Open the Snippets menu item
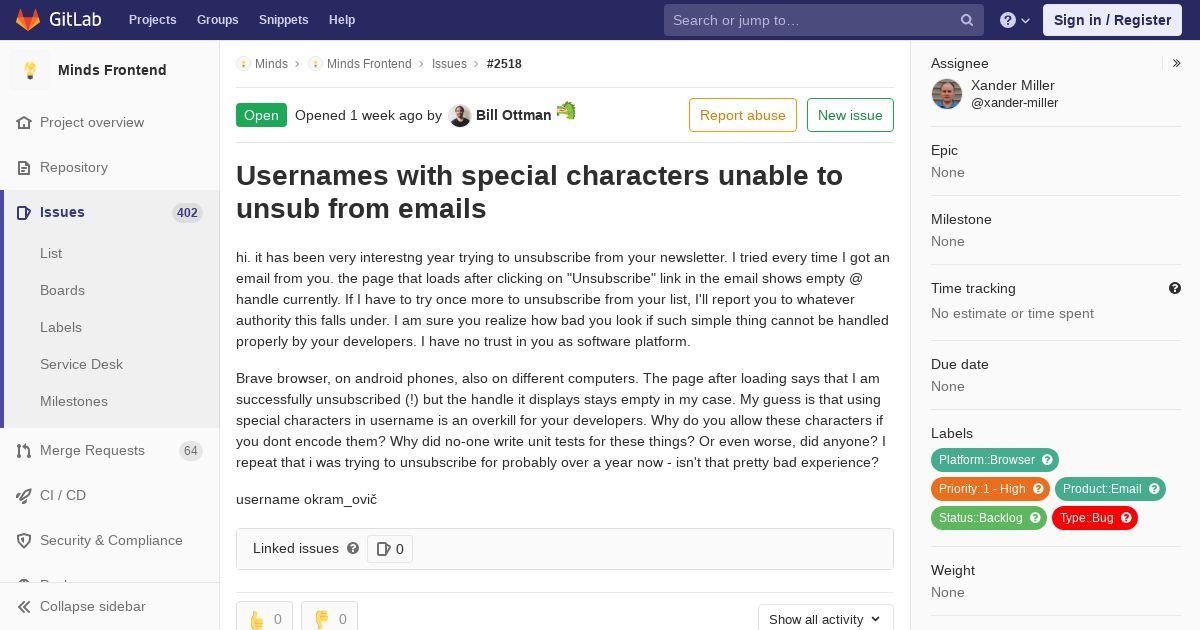 283,20
